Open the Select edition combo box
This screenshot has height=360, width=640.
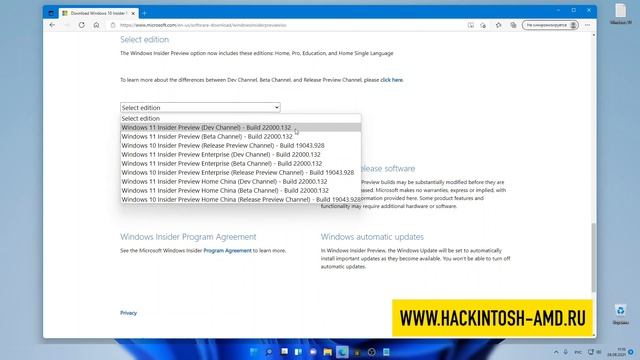coord(200,107)
